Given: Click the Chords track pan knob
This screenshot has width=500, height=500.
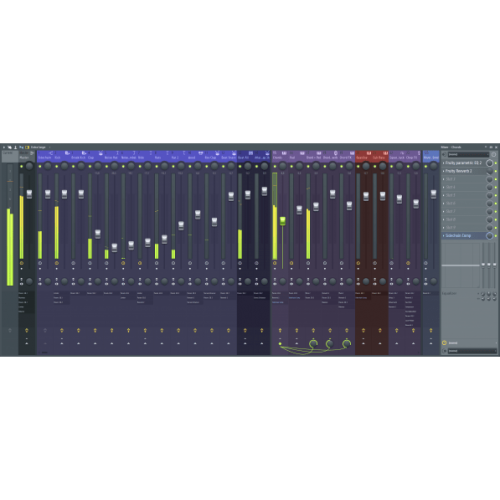Looking at the screenshot, I should [283, 166].
